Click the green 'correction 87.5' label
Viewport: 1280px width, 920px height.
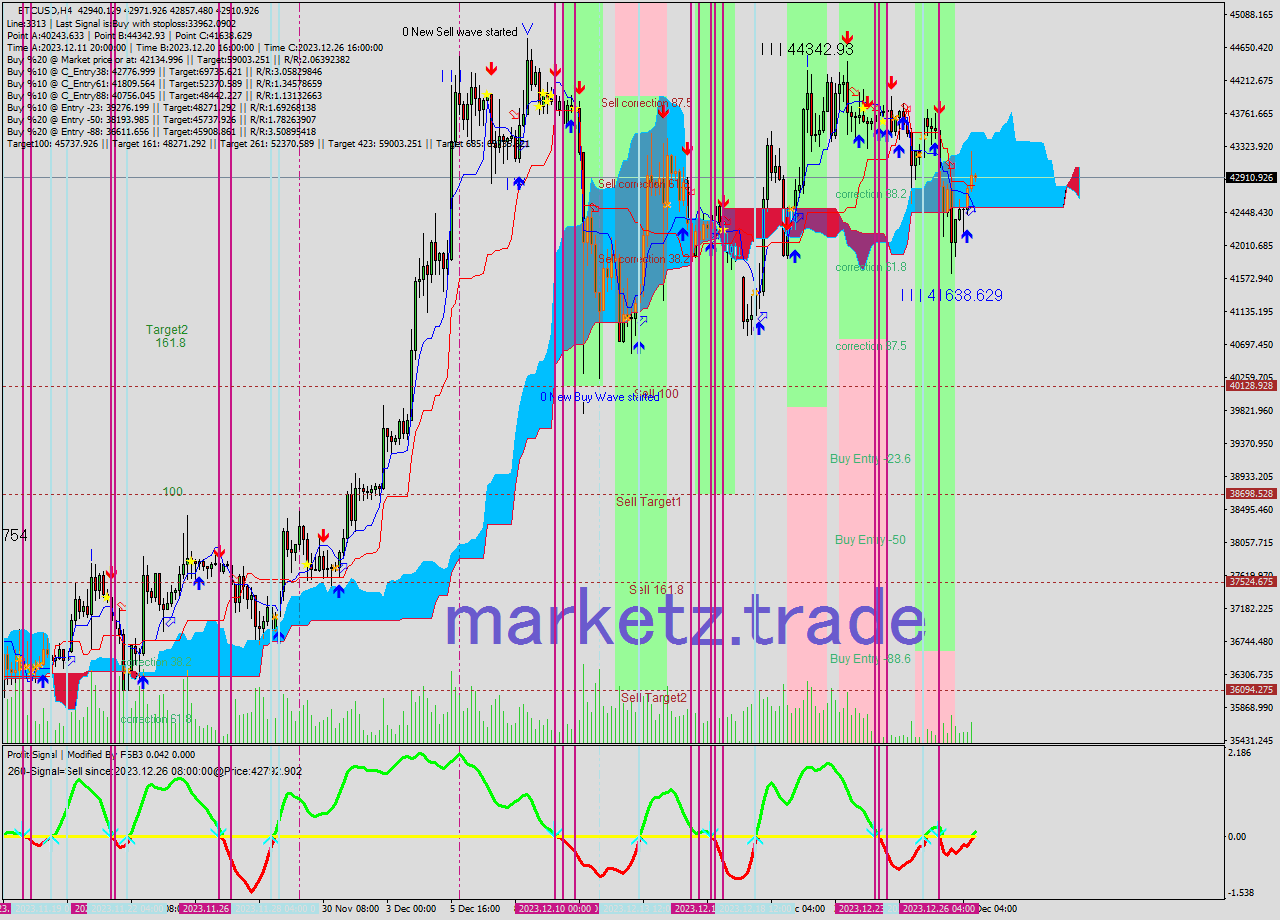click(x=871, y=346)
